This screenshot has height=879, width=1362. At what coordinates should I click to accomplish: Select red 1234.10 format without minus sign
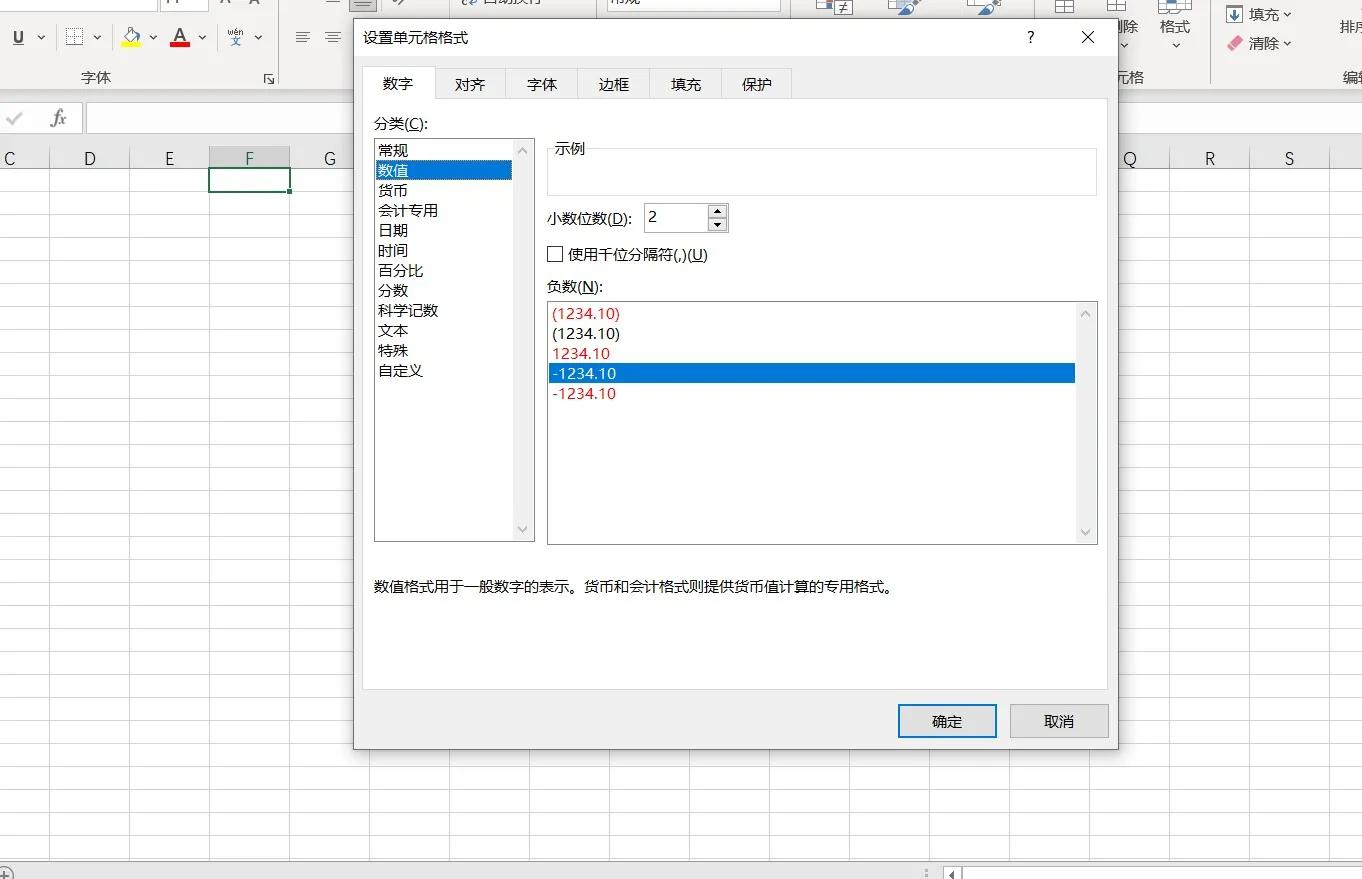[812, 354]
